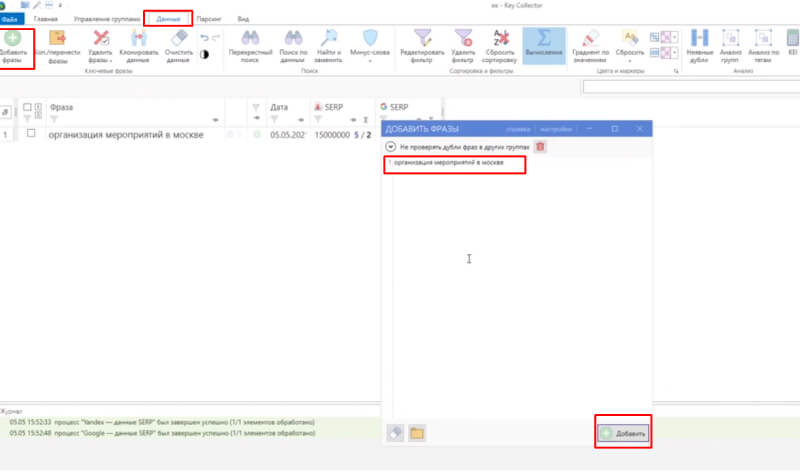Screen dimensions: 800x471
Task: Tick the checkbox for row 1 phrase
Action: point(31,133)
